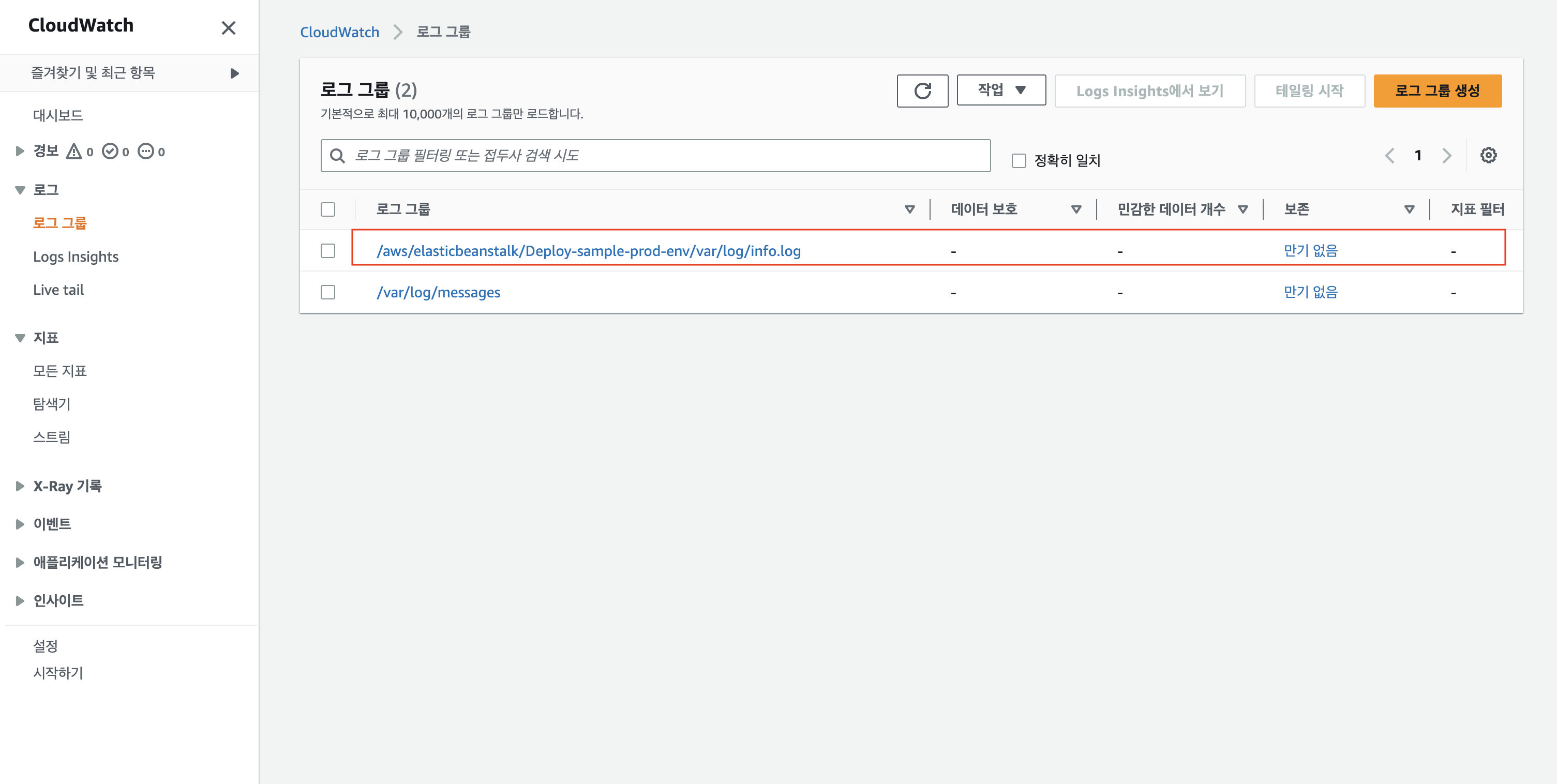Click the 로그 그룹 (2) table title
Image resolution: width=1557 pixels, height=784 pixels.
pos(369,91)
